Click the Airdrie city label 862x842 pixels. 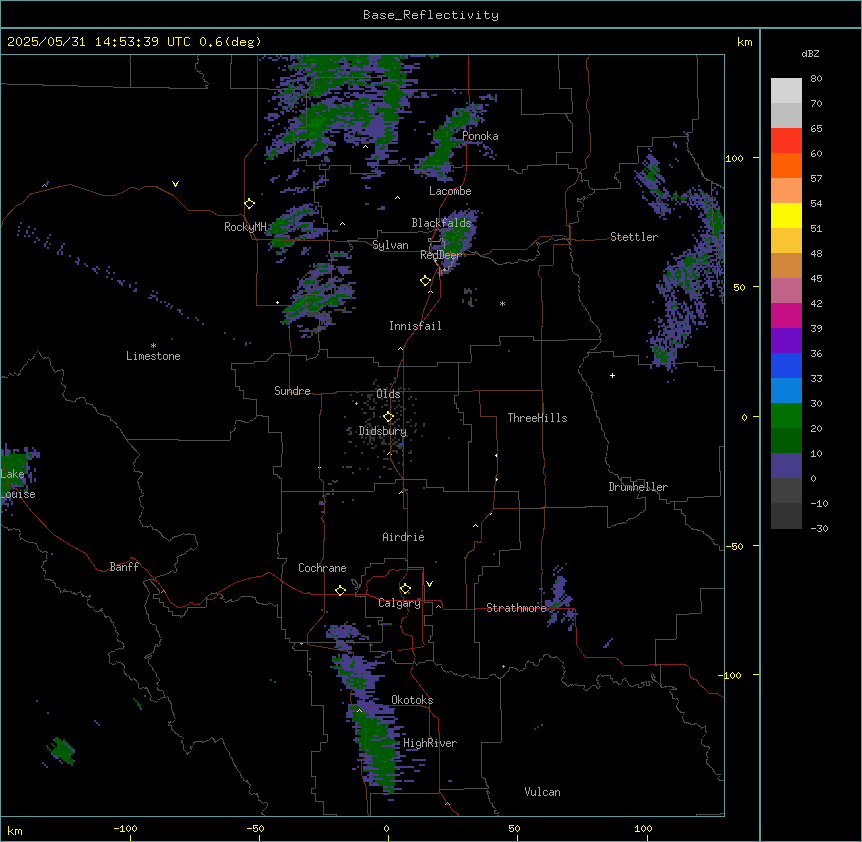click(x=403, y=537)
